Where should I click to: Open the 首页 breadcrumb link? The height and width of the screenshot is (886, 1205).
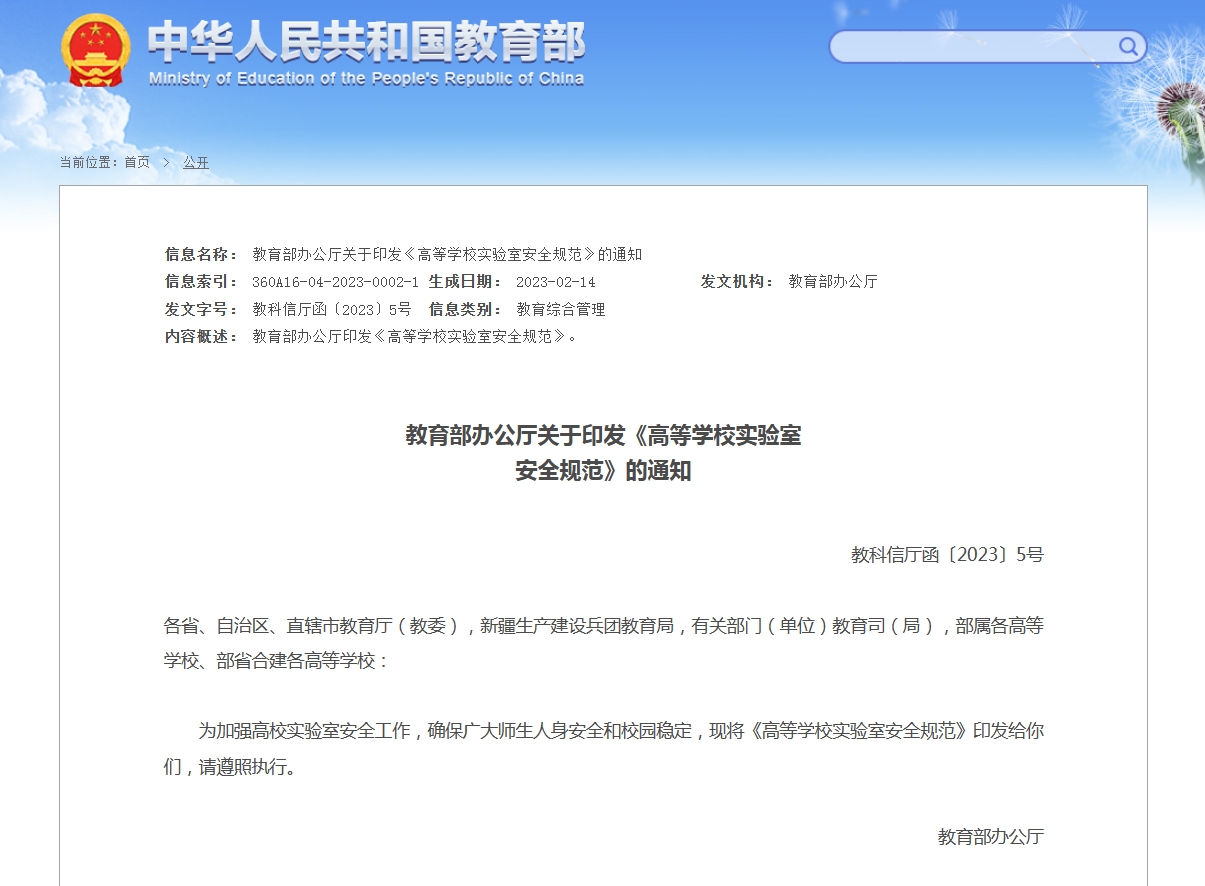coord(138,162)
